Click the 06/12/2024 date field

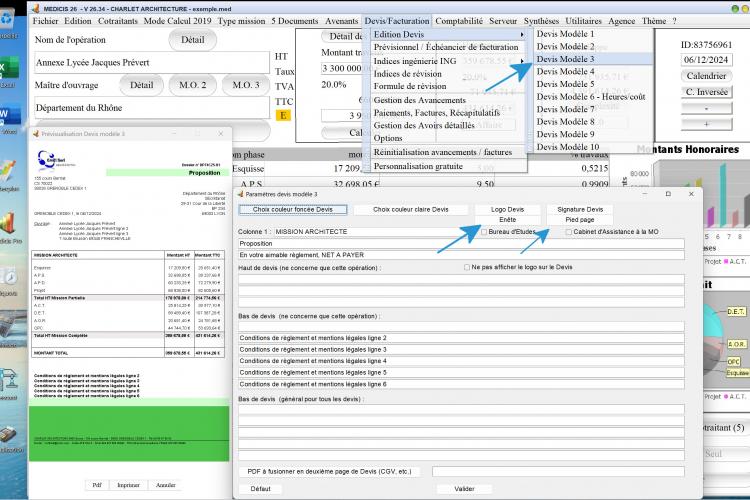coord(706,60)
